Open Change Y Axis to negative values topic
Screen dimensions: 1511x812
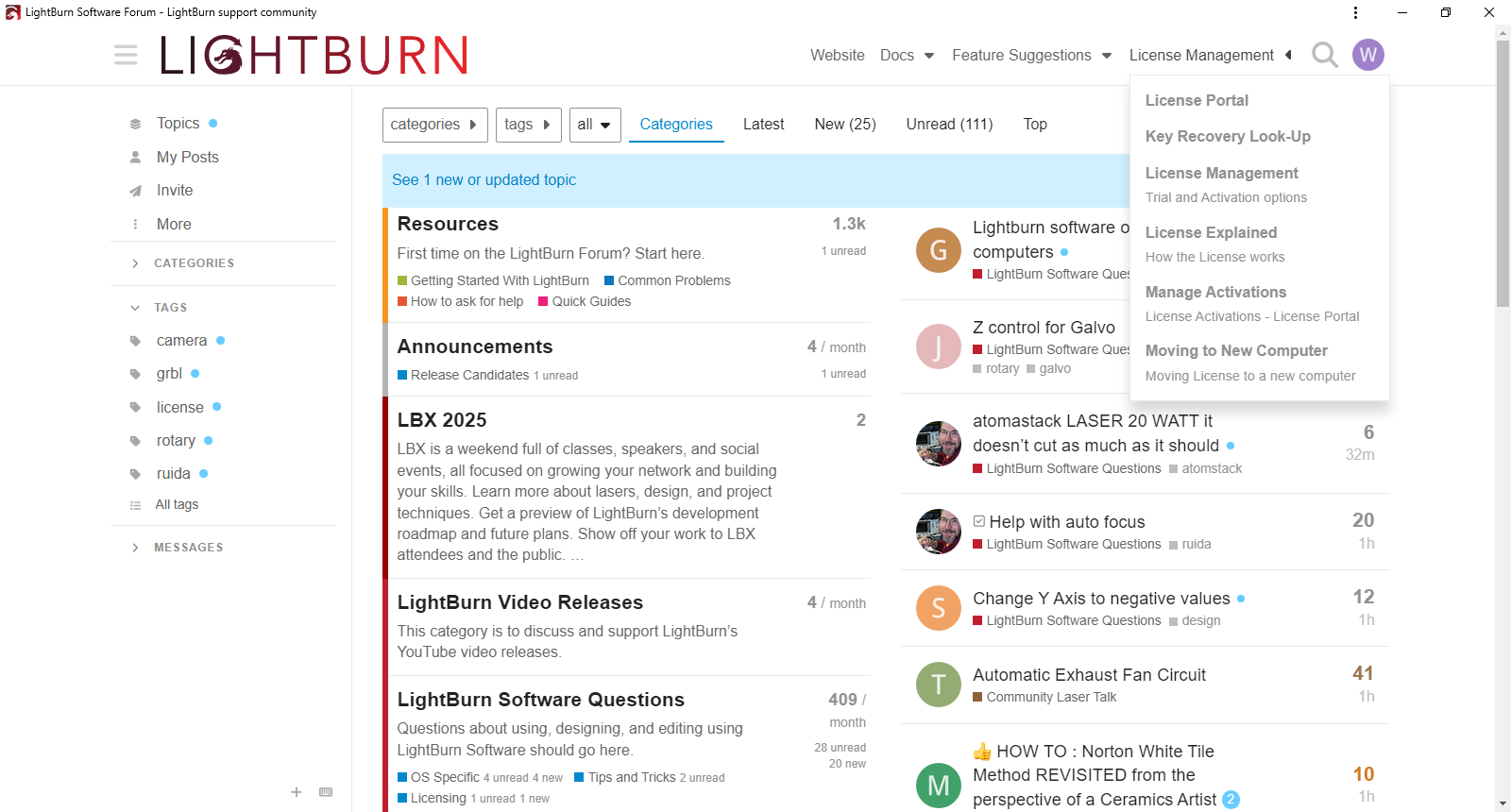tap(1101, 599)
